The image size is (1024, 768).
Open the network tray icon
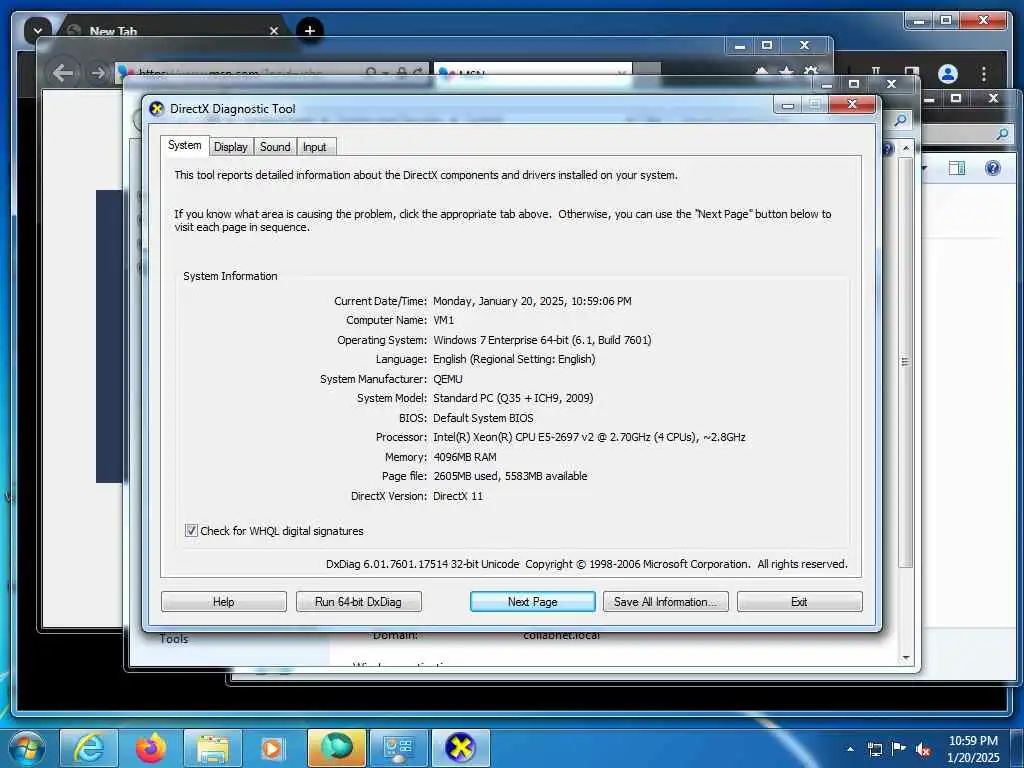[x=875, y=749]
